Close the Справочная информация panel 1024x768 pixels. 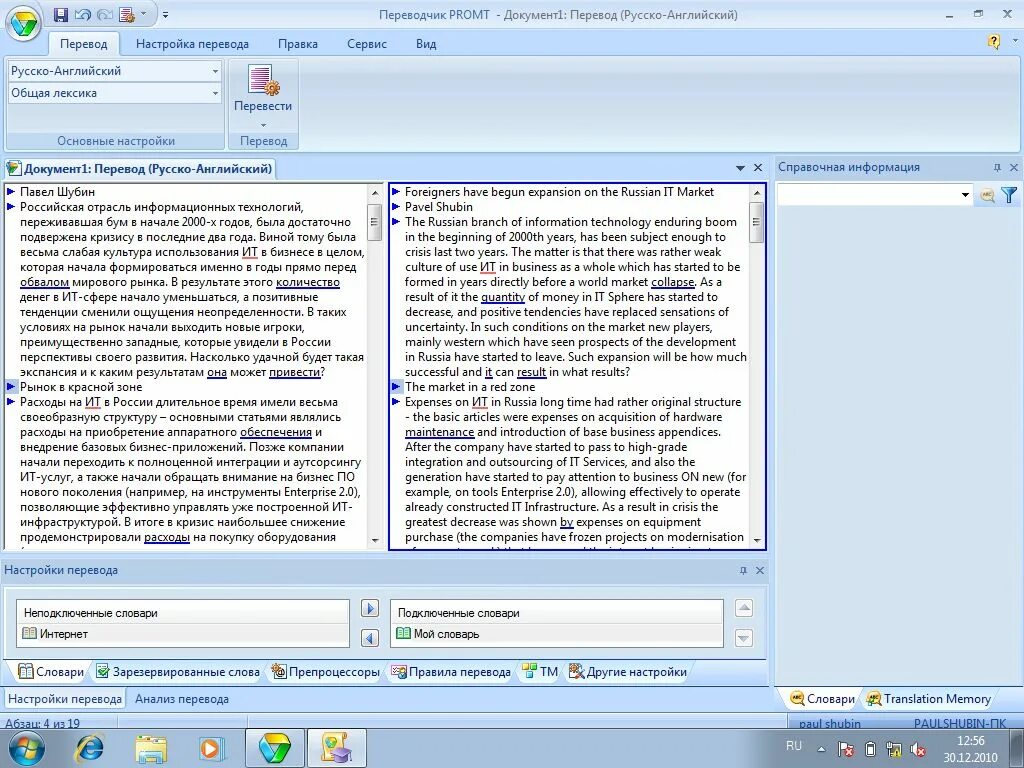coord(1014,167)
